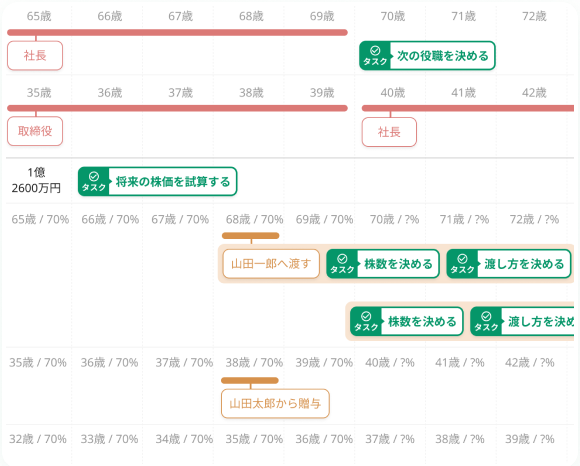This screenshot has width=580, height=466.
Task: Click the task badge on 渡し方を決める beside 山田一郎へ渡す
Action: point(462,264)
